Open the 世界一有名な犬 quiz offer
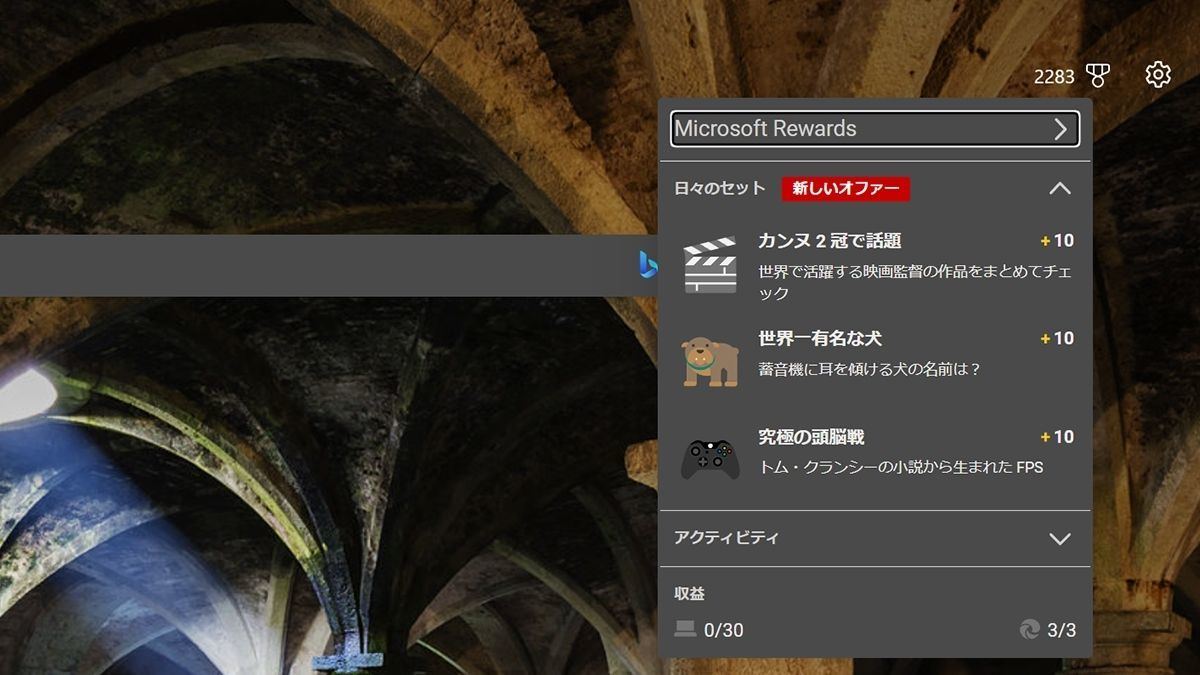 pos(875,362)
